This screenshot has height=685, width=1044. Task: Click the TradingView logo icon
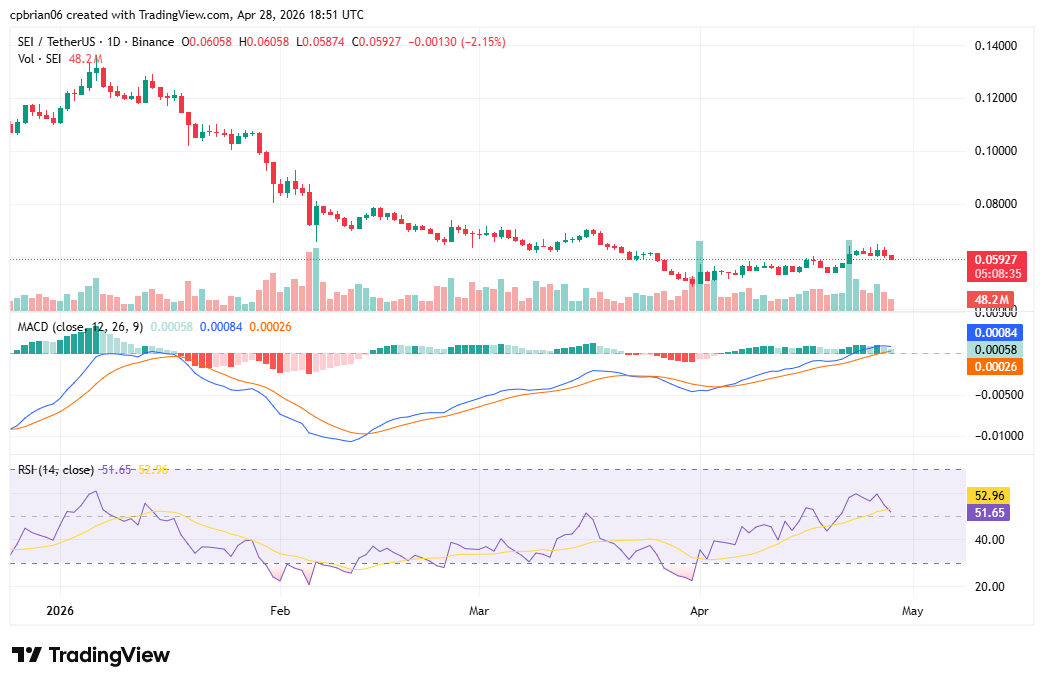pyautogui.click(x=27, y=655)
